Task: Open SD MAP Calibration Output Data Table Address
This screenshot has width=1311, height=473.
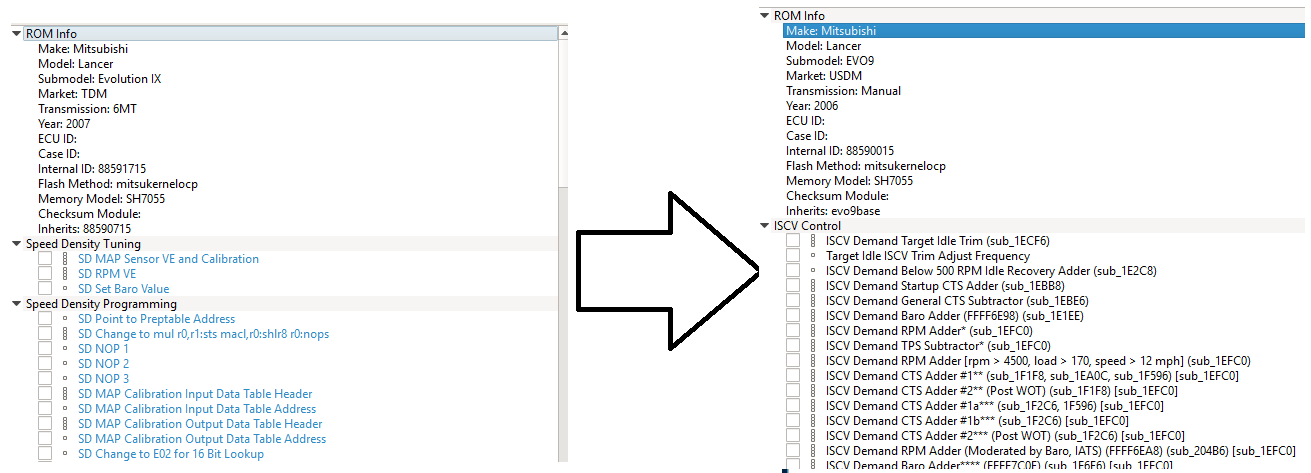Action: (x=201, y=439)
